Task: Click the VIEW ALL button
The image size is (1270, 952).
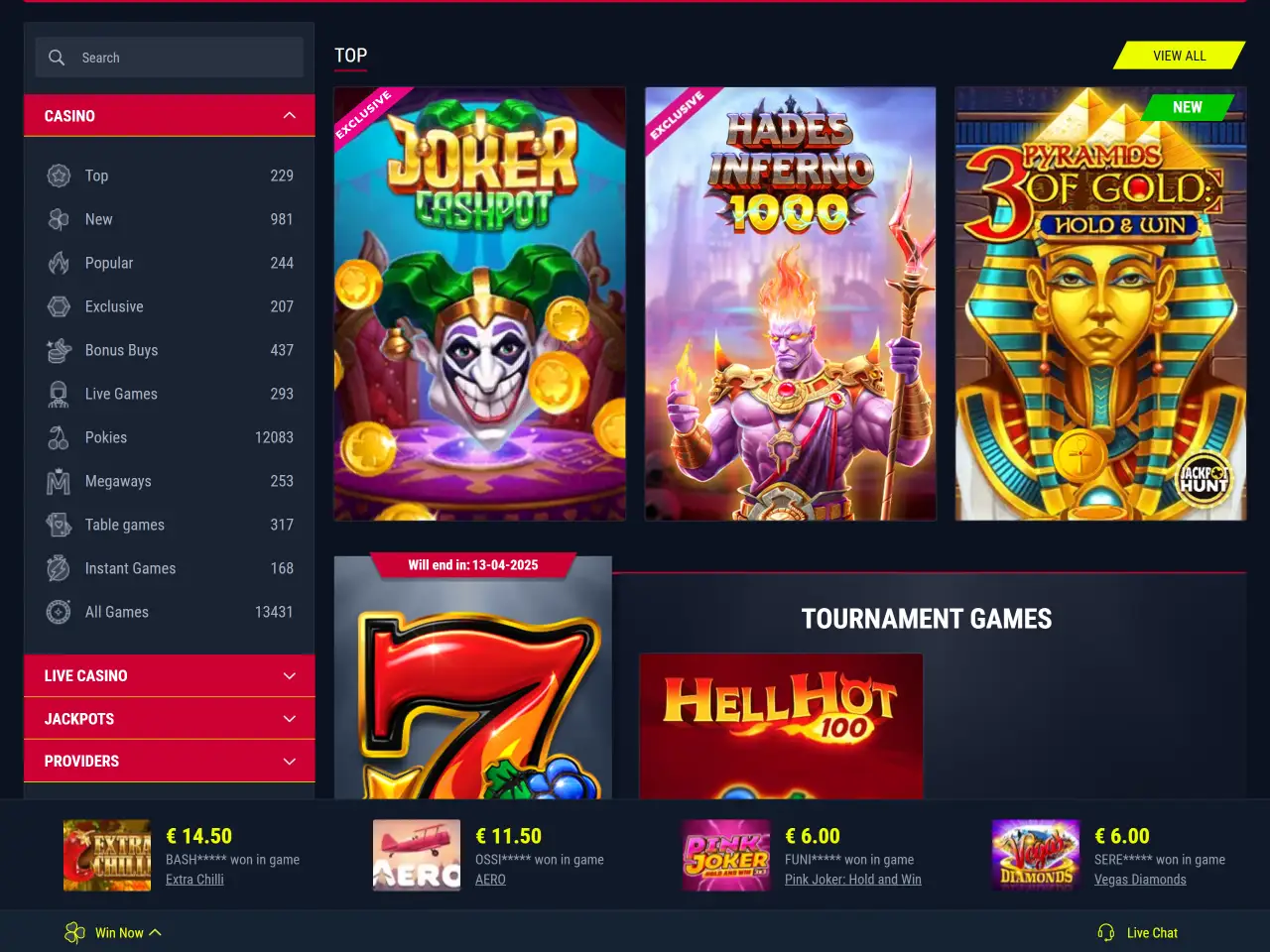Action: (1180, 56)
